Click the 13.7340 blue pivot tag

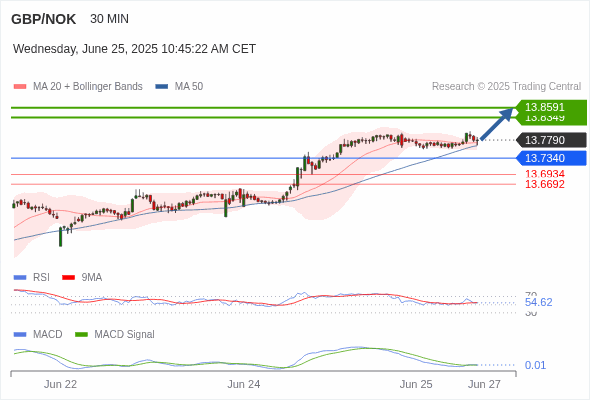point(551,158)
